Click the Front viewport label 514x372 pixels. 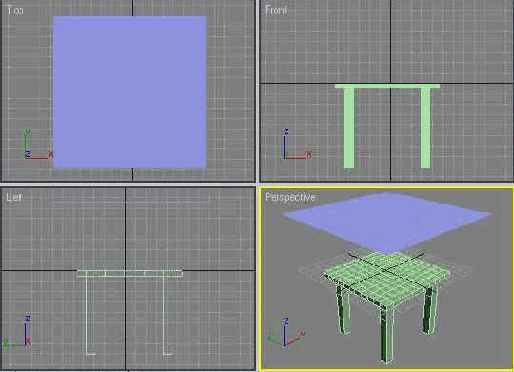click(276, 11)
